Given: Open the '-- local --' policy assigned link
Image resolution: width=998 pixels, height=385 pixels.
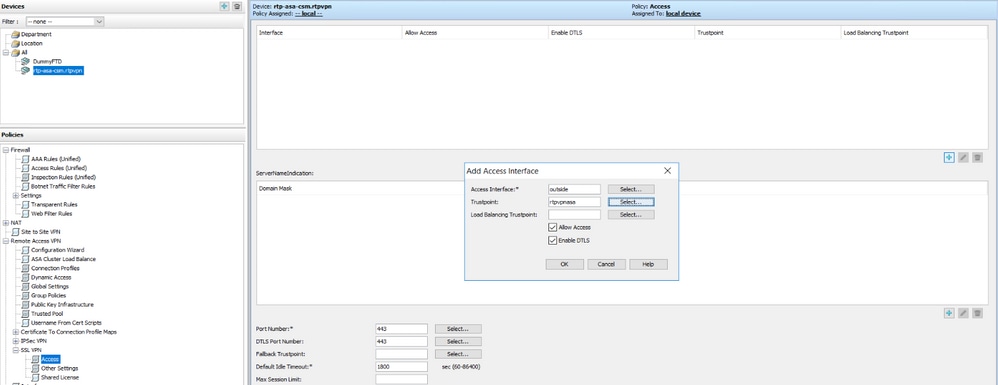Looking at the screenshot, I should (x=308, y=13).
